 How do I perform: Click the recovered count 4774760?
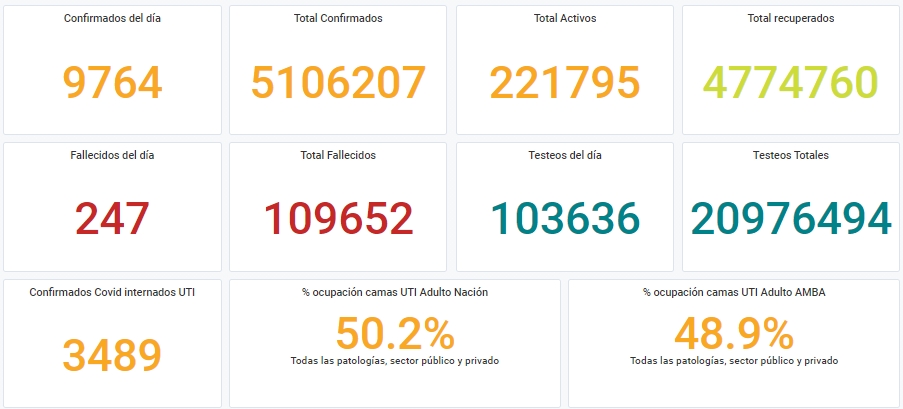point(791,82)
